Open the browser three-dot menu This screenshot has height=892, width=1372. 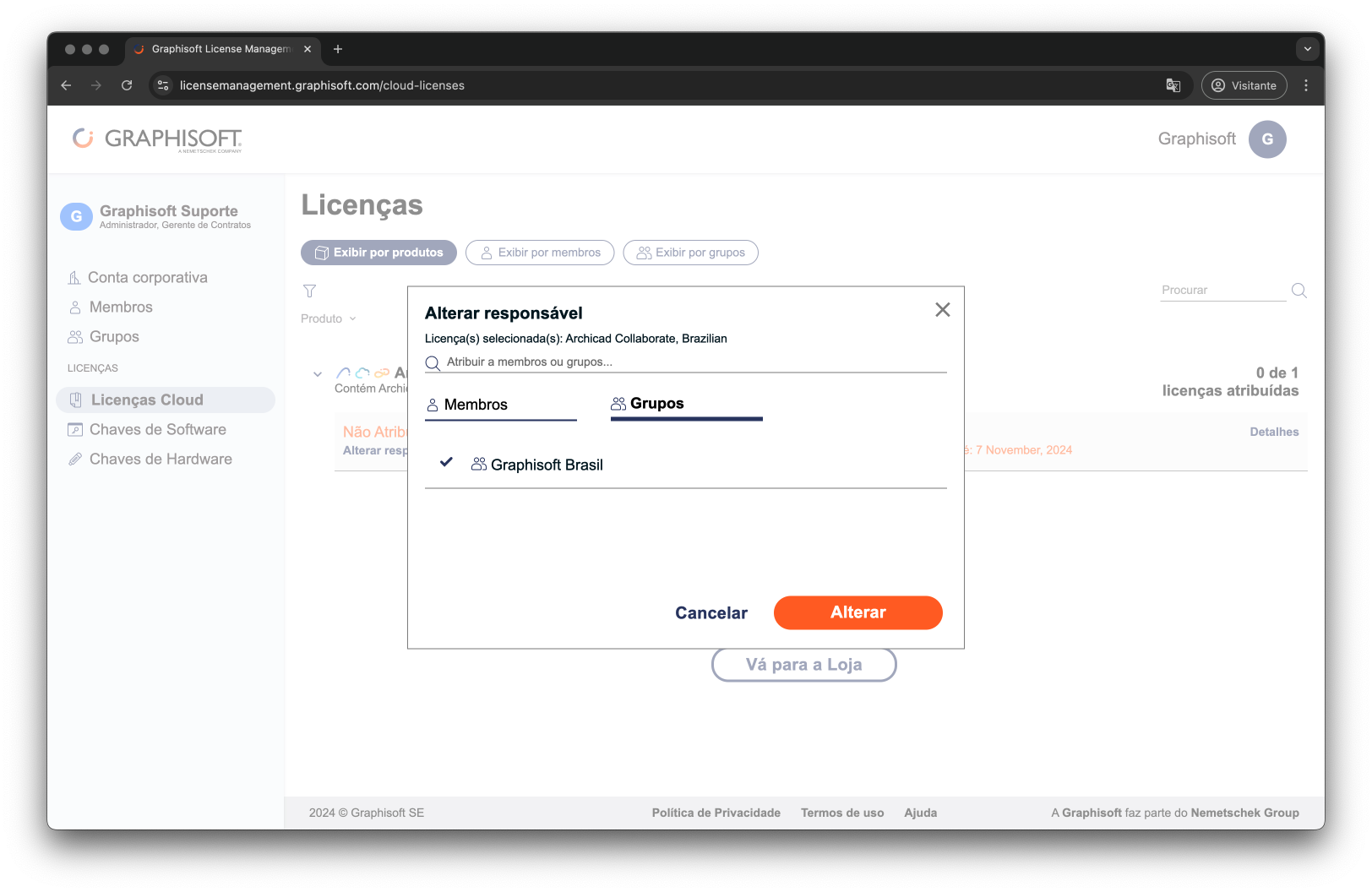[1306, 85]
